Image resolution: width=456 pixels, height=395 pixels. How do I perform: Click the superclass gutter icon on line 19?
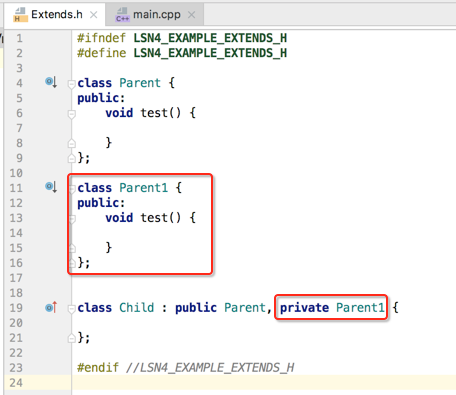[x=51, y=307]
